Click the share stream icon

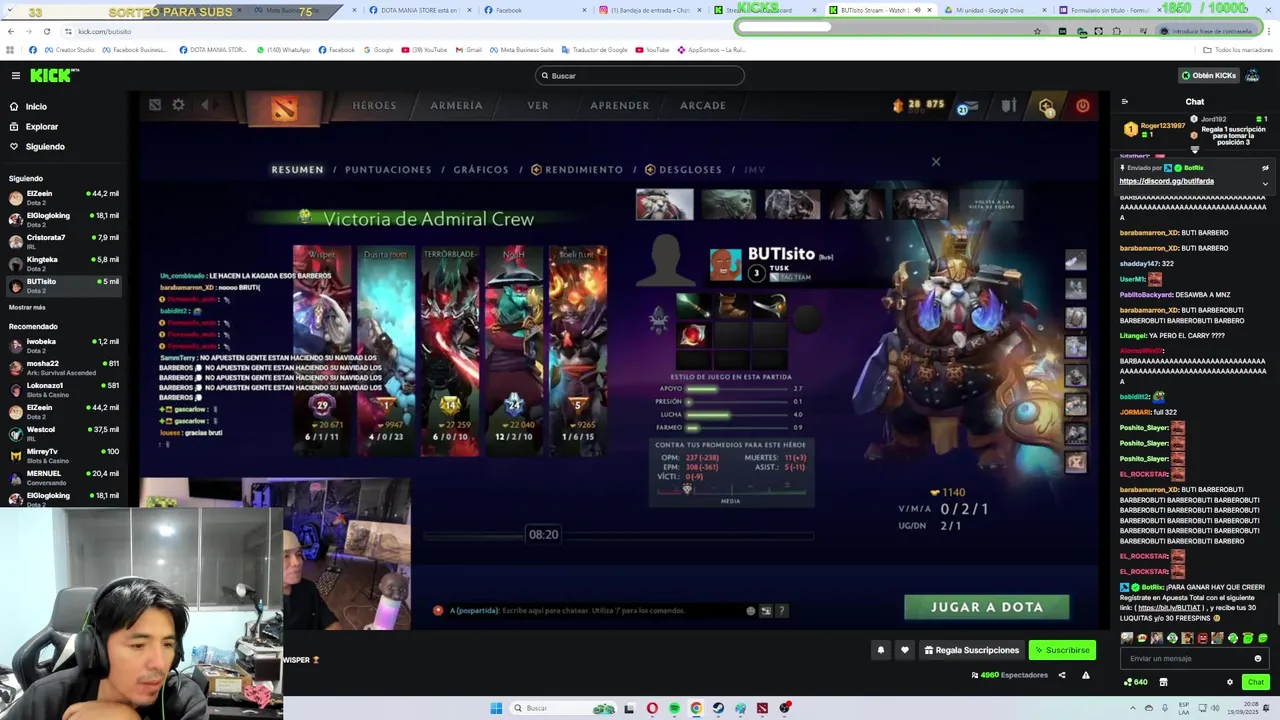coord(1062,675)
